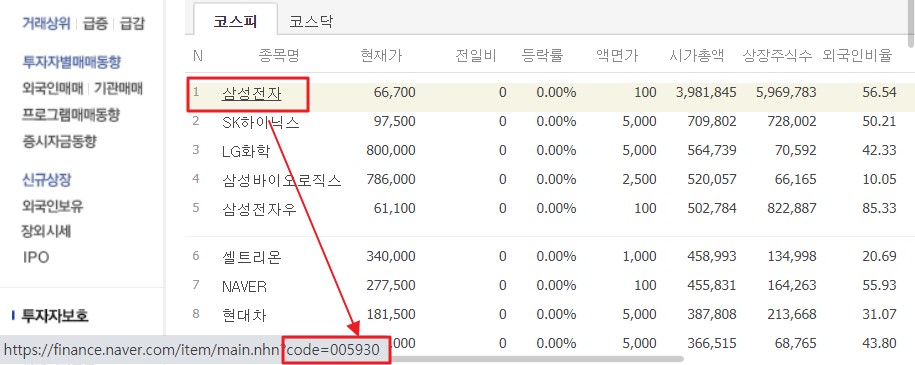The image size is (915, 365).
Task: Open the 투자자보호 section
Action: click(54, 316)
